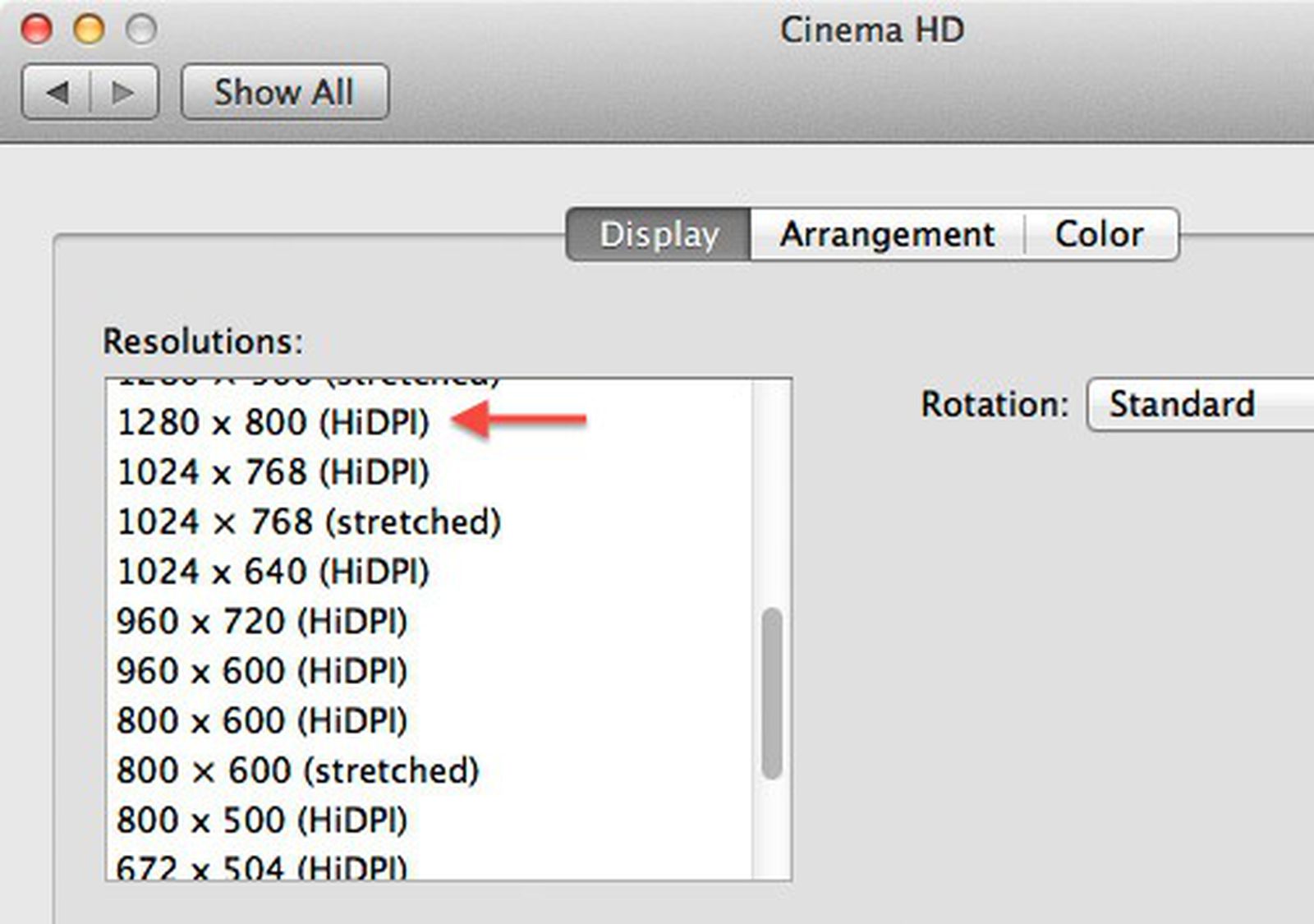Screen dimensions: 1314x924
Task: Click the red close button
Action: (36, 27)
